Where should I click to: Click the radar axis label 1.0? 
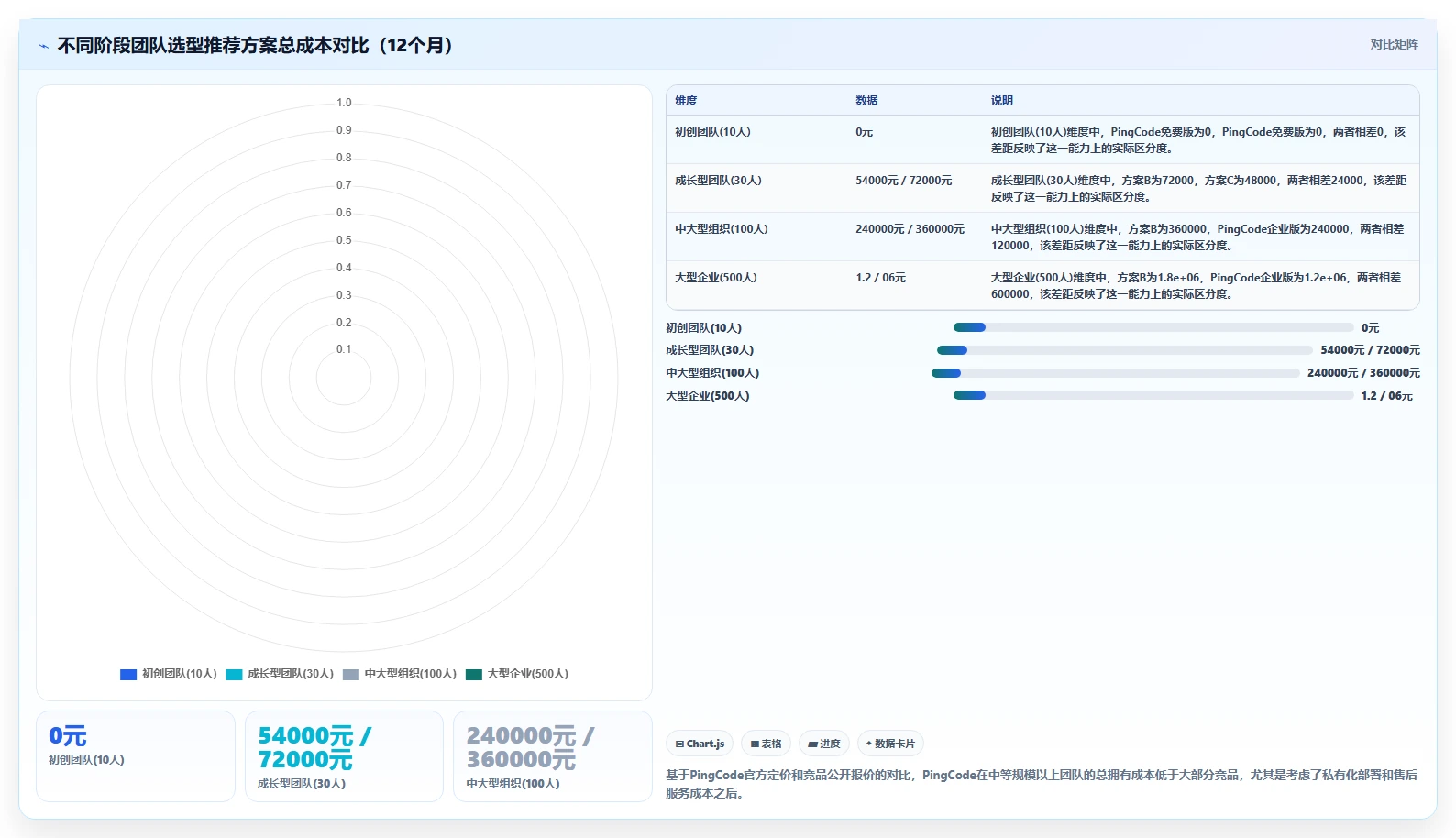(344, 103)
